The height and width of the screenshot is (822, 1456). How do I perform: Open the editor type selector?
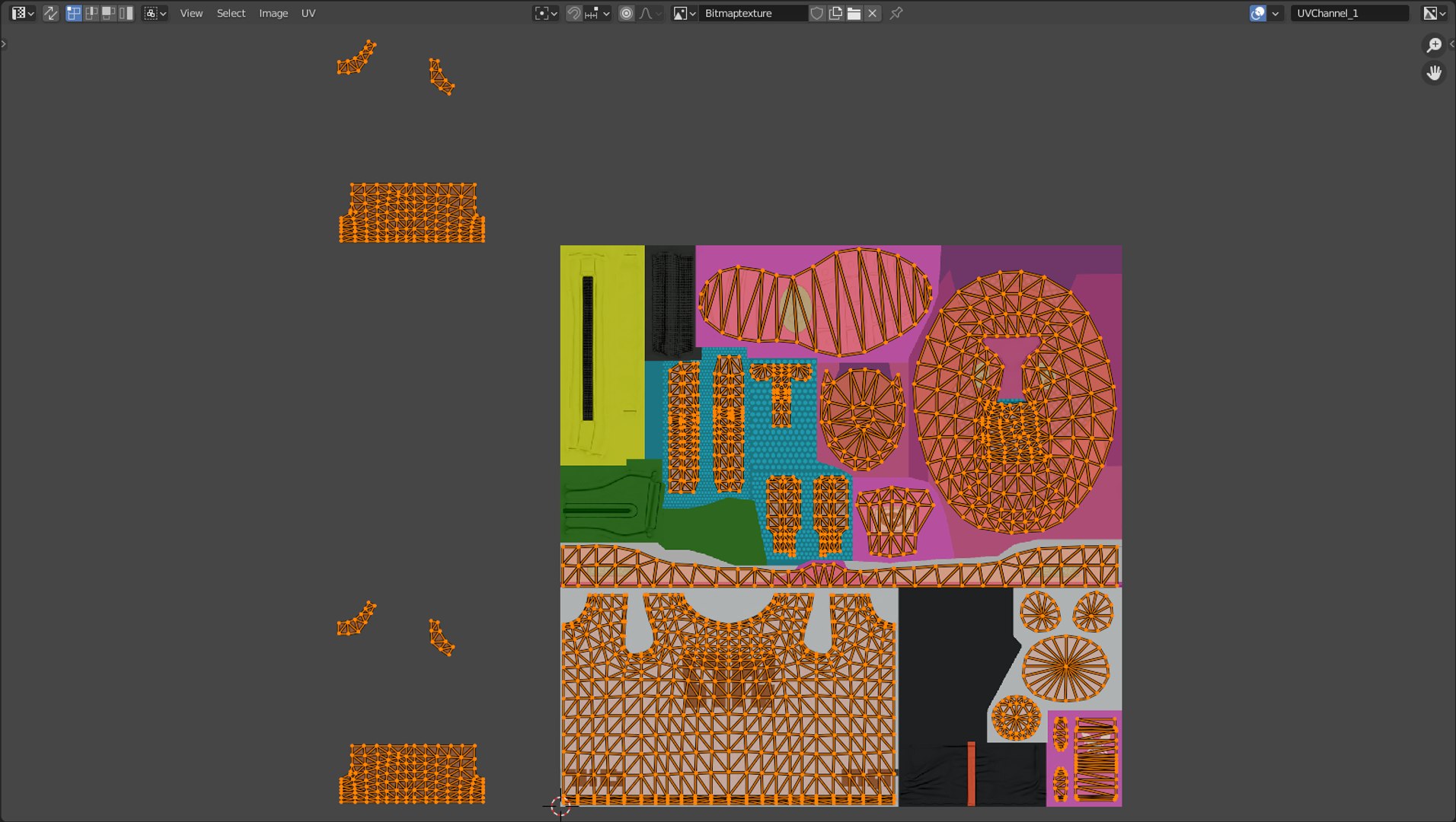pos(22,13)
